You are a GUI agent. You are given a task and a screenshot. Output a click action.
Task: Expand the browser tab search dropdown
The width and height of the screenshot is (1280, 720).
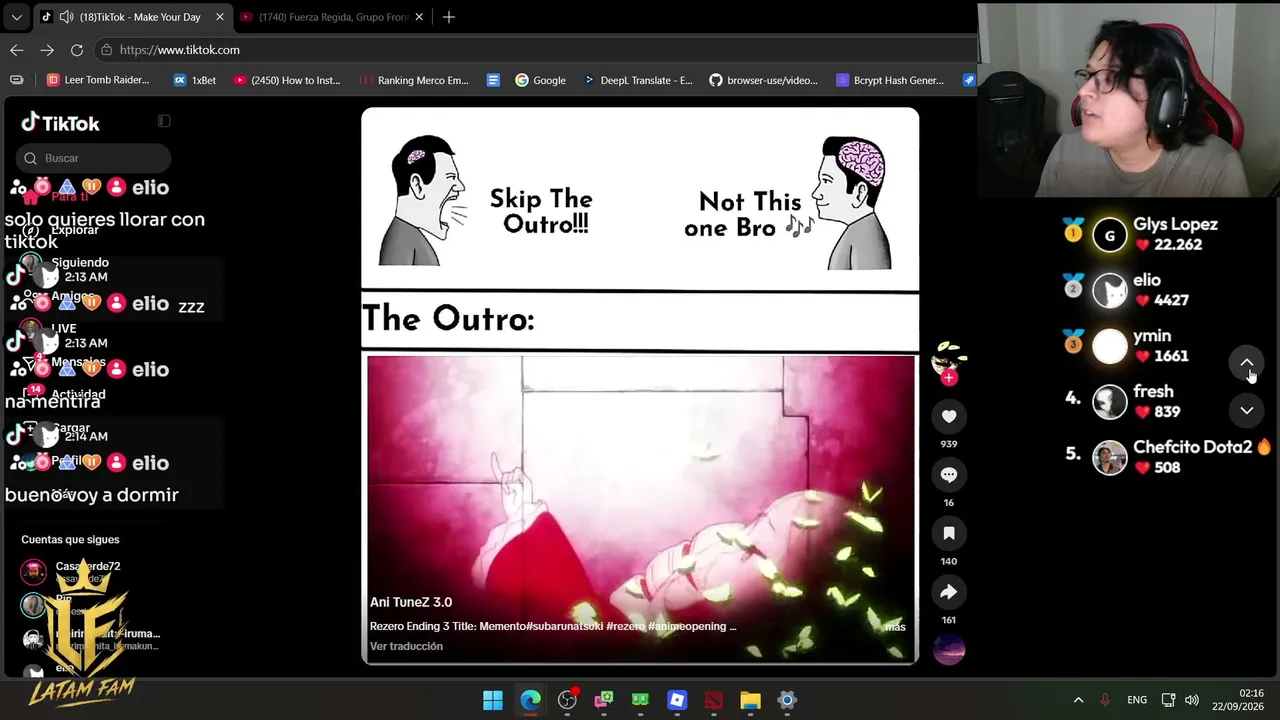pyautogui.click(x=16, y=17)
